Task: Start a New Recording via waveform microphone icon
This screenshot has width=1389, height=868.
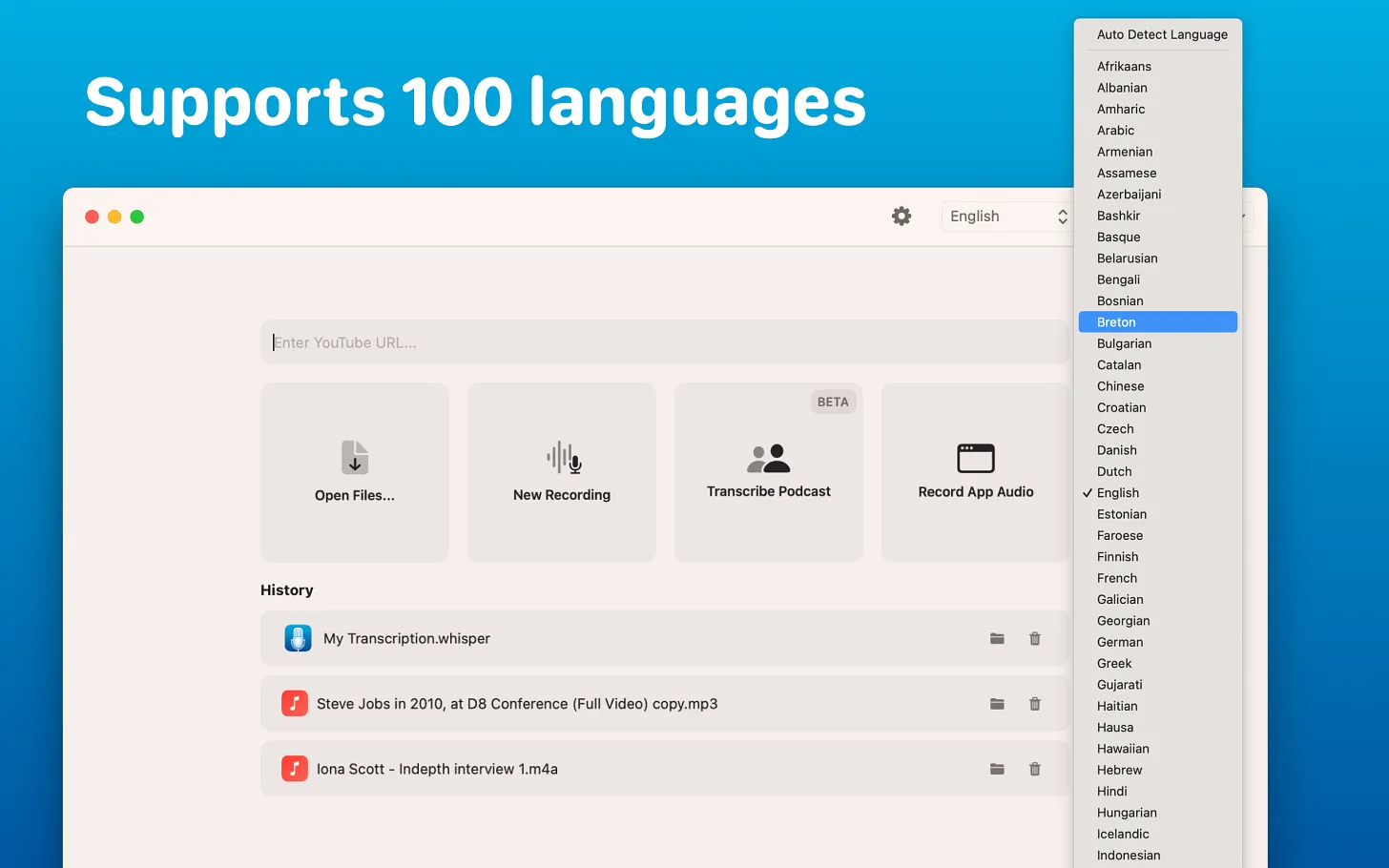Action: (x=564, y=458)
